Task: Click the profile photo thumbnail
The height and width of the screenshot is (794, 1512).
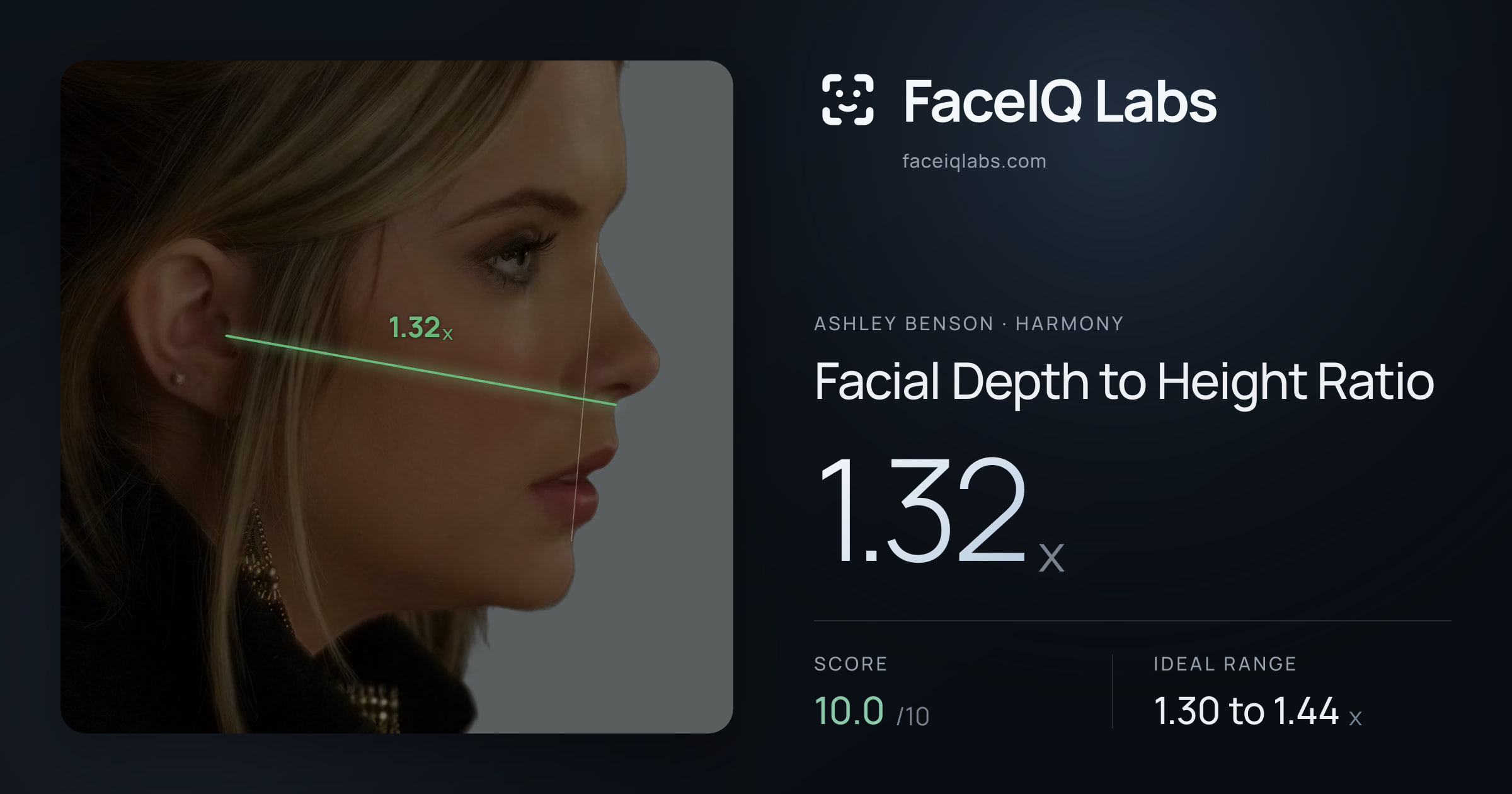Action: (397, 397)
